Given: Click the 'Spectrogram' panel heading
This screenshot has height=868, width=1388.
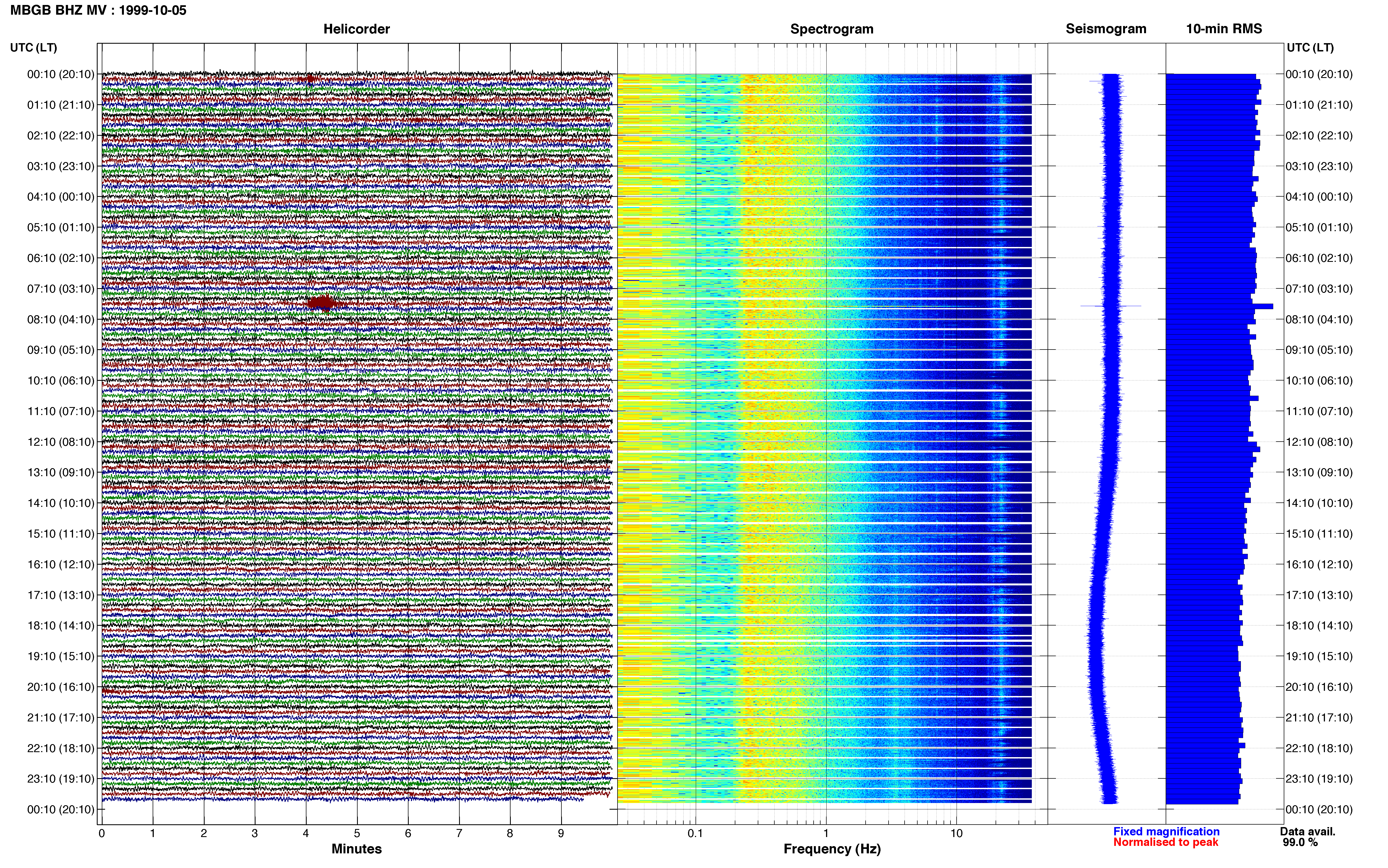Looking at the screenshot, I should tap(832, 29).
